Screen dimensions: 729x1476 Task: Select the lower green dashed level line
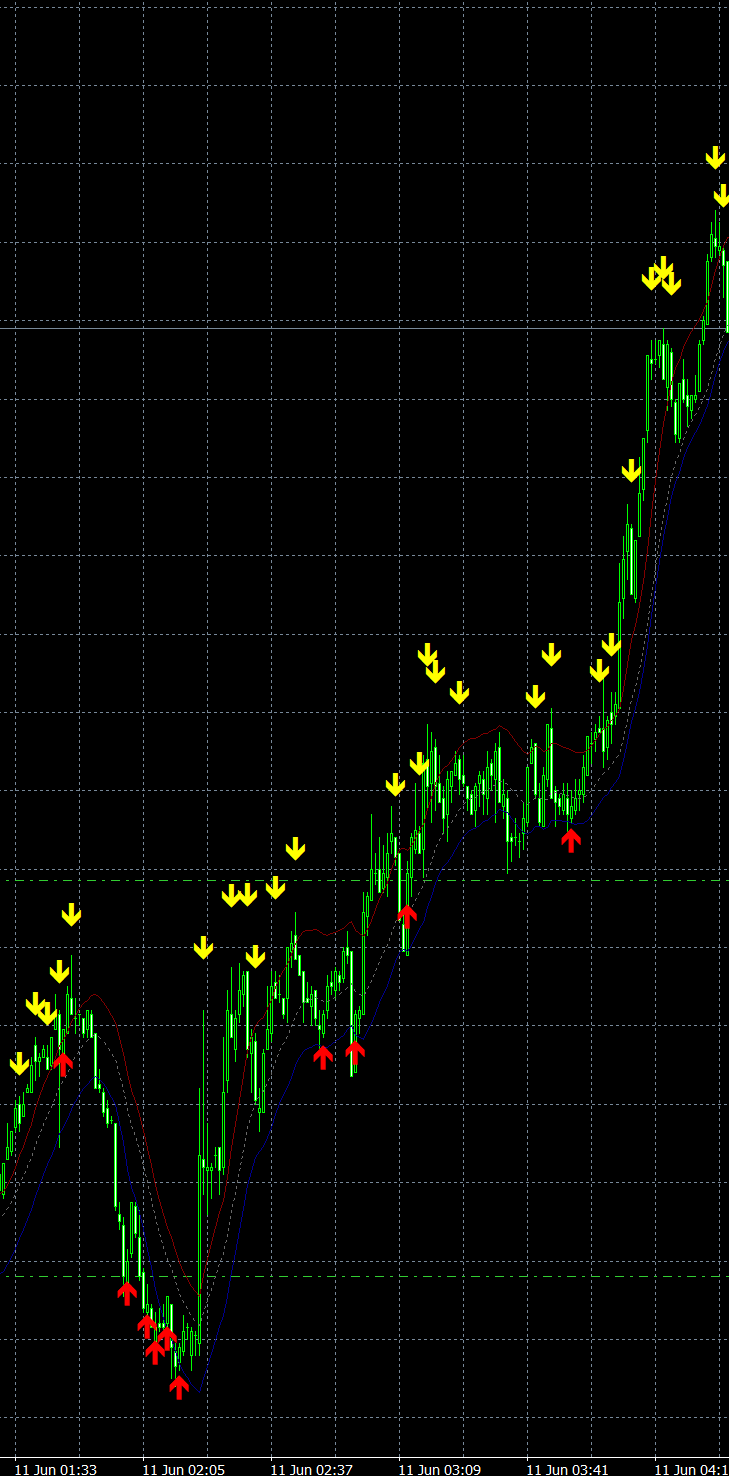pos(364,1276)
